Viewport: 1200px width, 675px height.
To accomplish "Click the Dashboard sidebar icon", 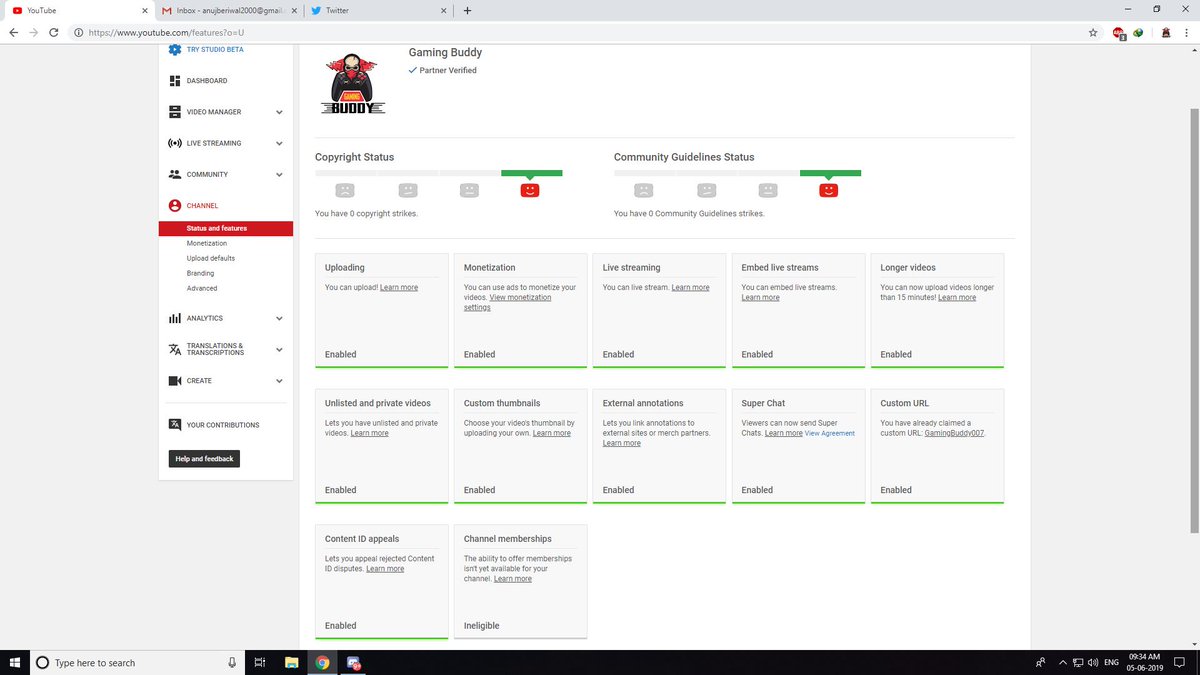I will pos(175,81).
